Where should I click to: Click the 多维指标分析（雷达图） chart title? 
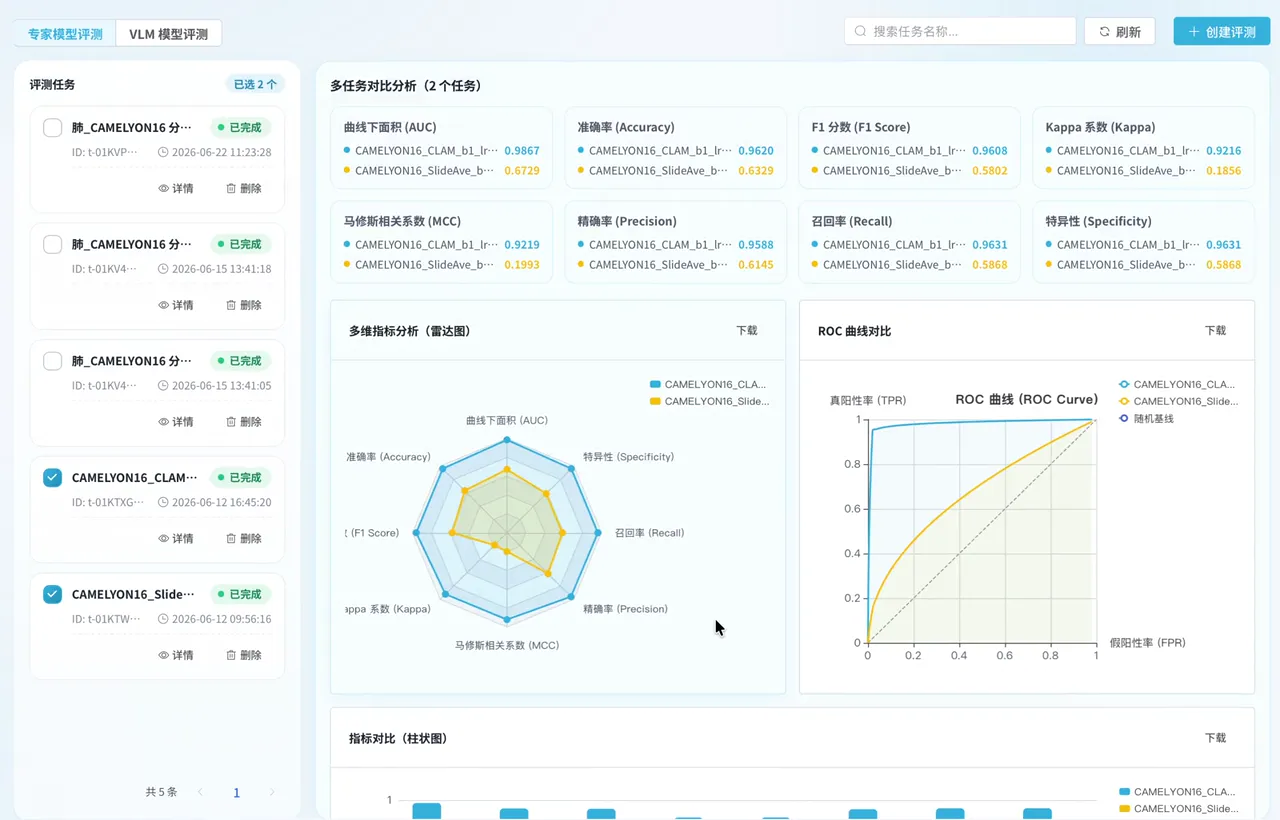[409, 331]
